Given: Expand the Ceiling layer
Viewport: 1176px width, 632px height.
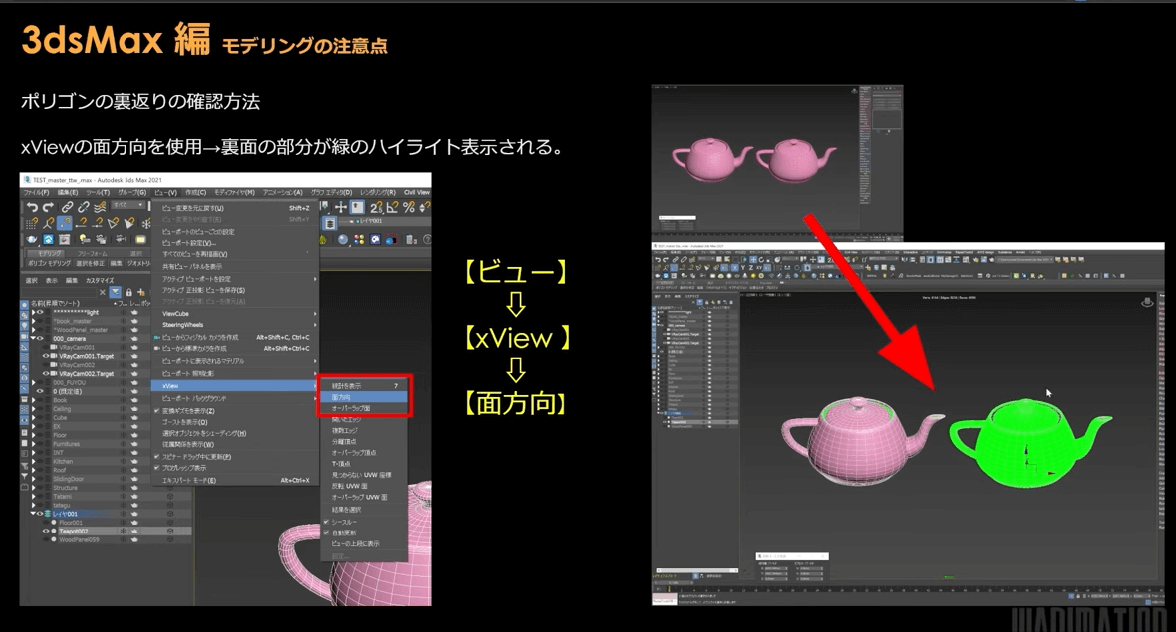Looking at the screenshot, I should point(33,409).
